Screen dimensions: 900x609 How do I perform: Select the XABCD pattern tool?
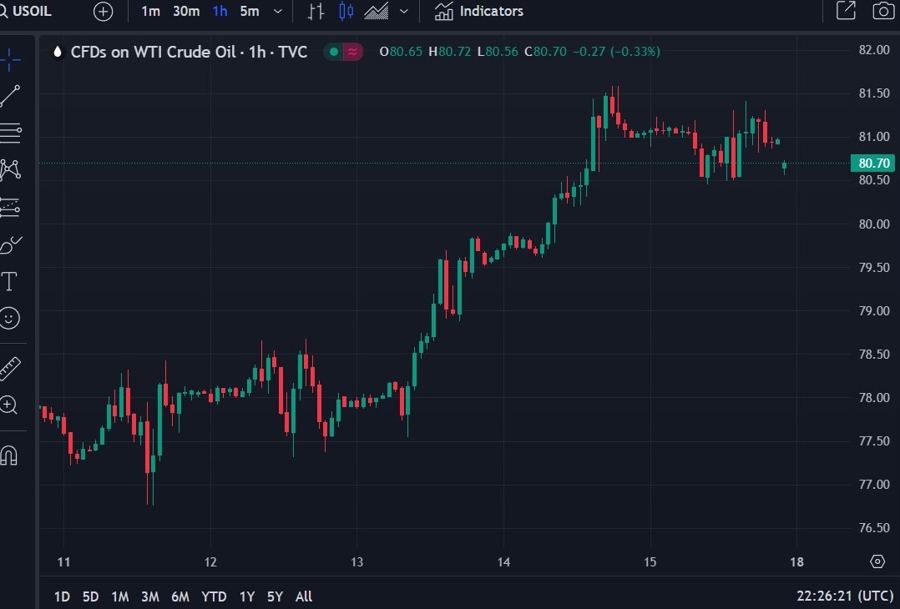click(x=10, y=169)
